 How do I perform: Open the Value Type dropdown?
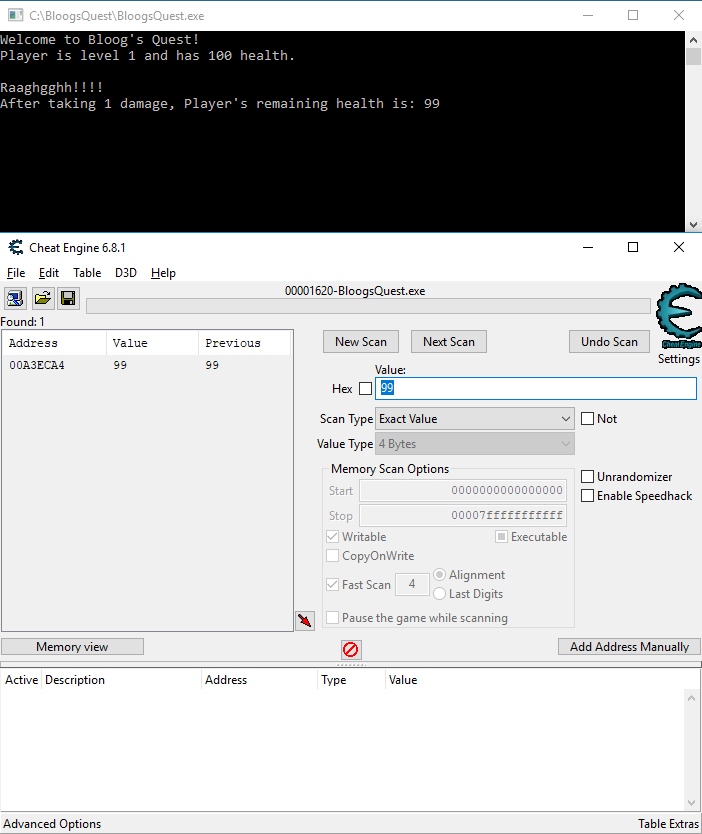click(475, 444)
